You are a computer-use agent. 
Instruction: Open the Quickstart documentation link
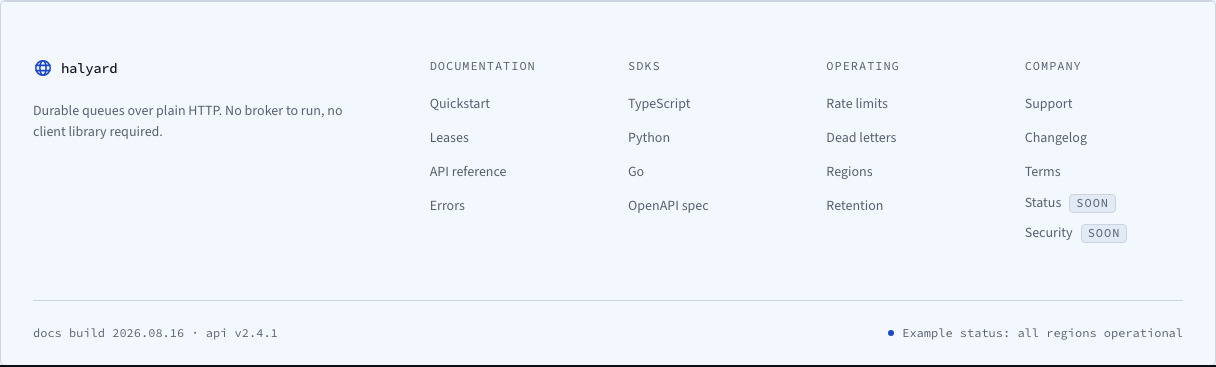pyautogui.click(x=460, y=104)
